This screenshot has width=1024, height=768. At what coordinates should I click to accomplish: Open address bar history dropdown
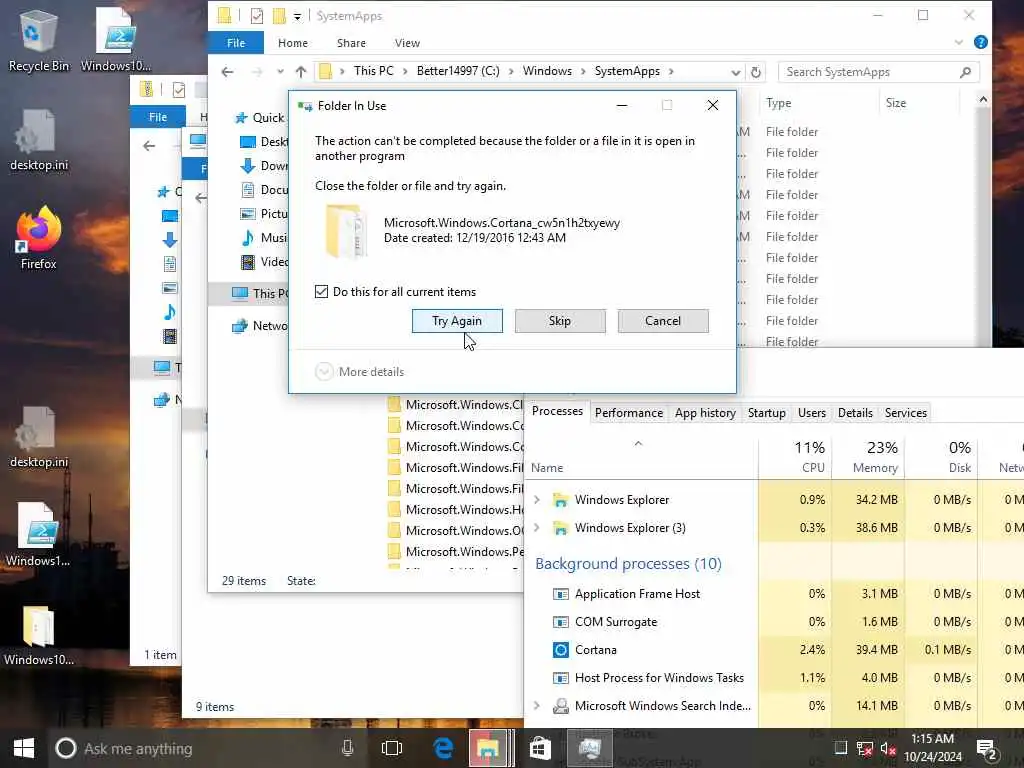(735, 72)
